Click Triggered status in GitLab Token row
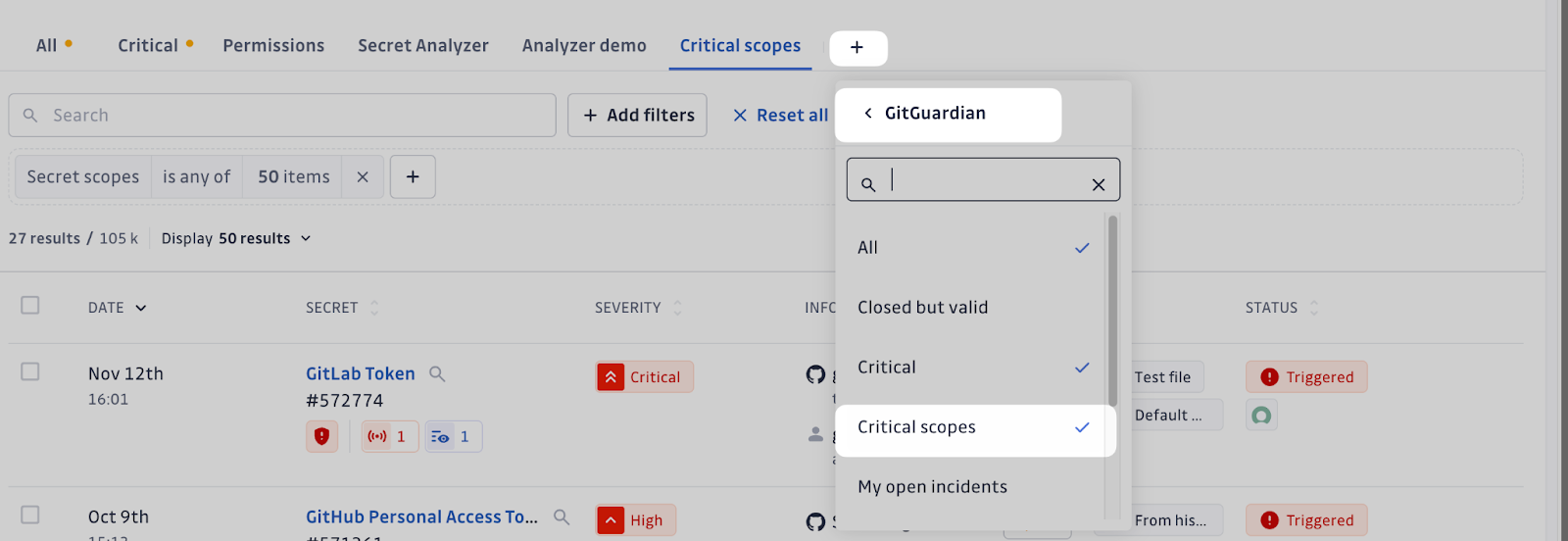The image size is (1568, 541). pyautogui.click(x=1306, y=377)
